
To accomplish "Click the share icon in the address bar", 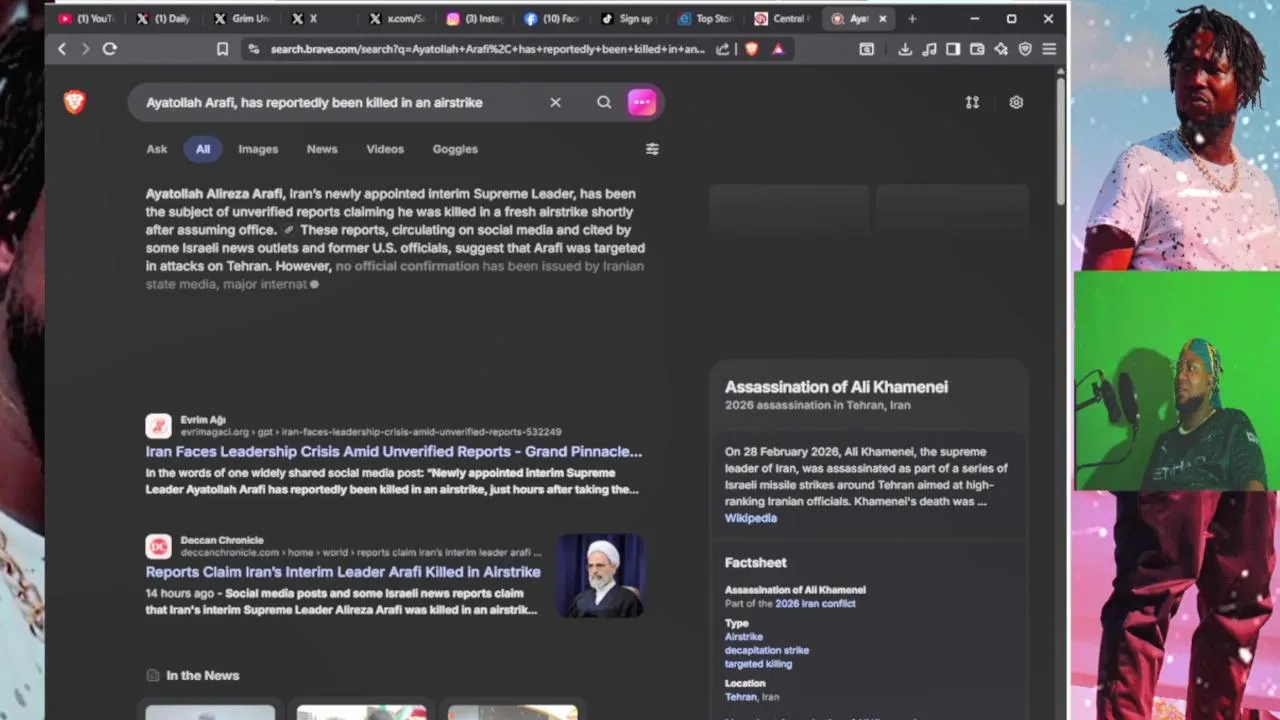I will pyautogui.click(x=723, y=49).
